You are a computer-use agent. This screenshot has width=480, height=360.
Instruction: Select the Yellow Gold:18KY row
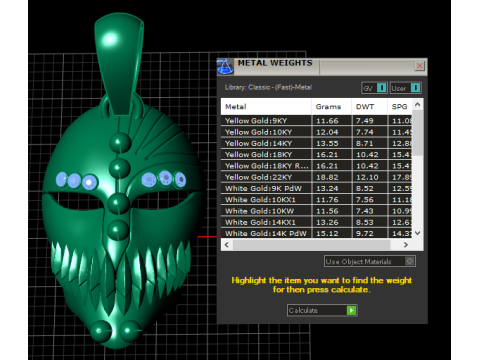(316, 155)
